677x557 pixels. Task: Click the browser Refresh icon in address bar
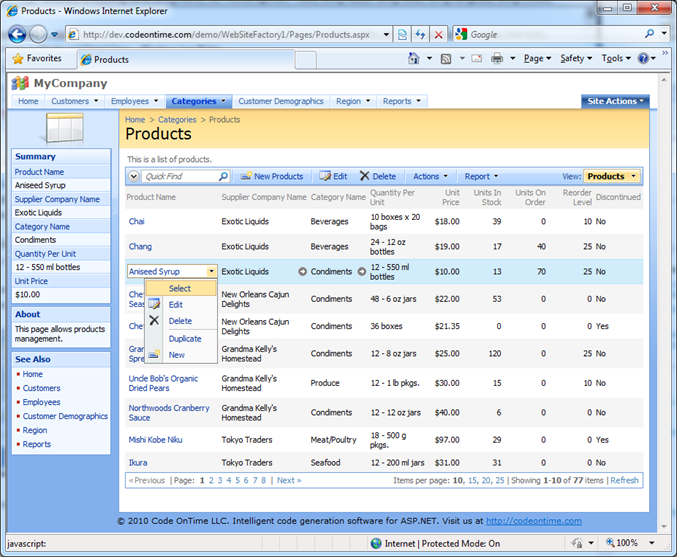pos(420,34)
